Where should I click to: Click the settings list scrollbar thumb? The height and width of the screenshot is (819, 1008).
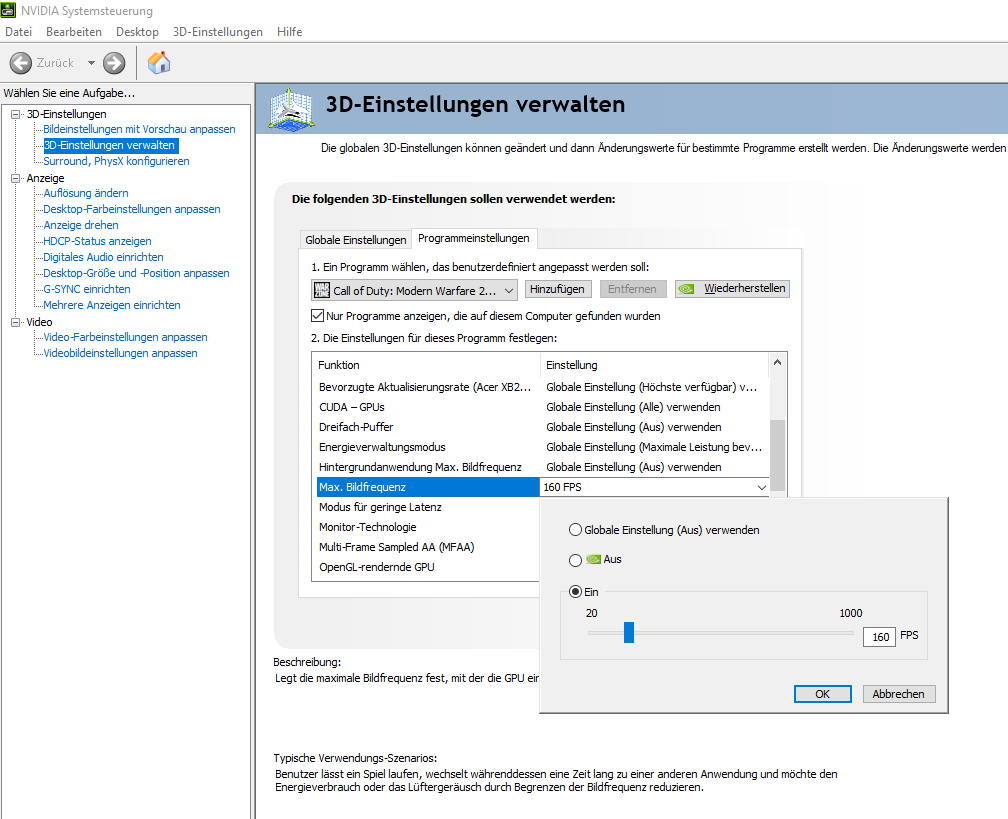pos(777,455)
